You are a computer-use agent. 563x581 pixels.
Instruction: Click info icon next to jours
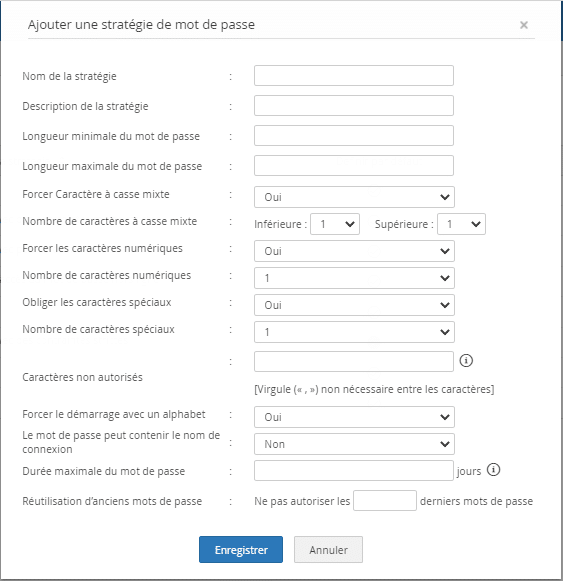pyautogui.click(x=493, y=470)
